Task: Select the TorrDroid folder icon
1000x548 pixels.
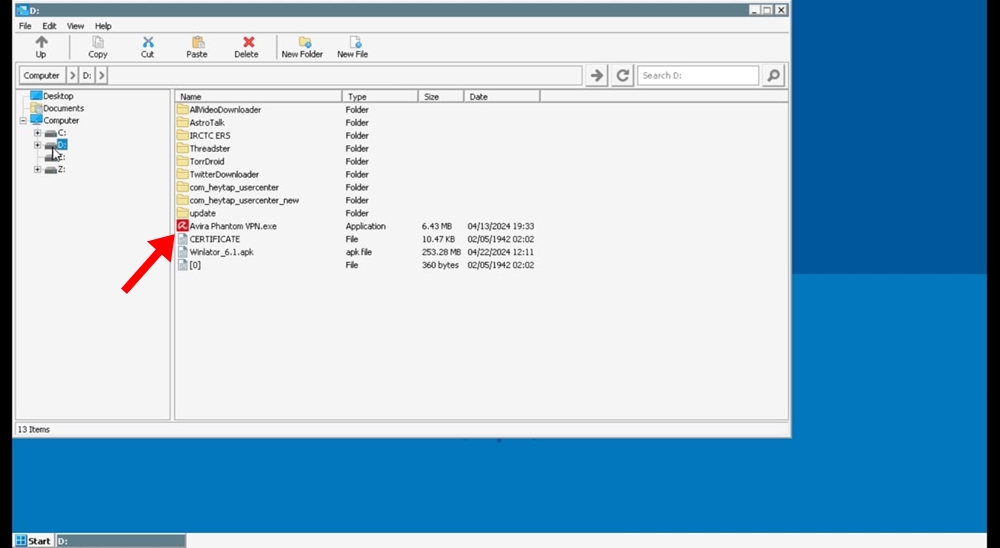Action: [x=182, y=161]
